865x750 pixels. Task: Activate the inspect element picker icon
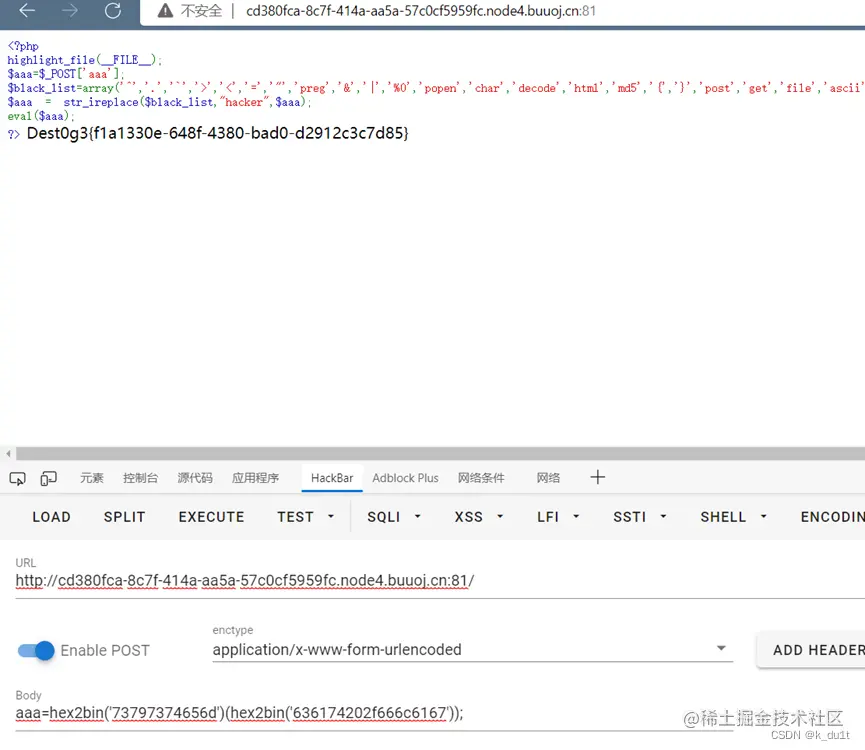tap(18, 478)
